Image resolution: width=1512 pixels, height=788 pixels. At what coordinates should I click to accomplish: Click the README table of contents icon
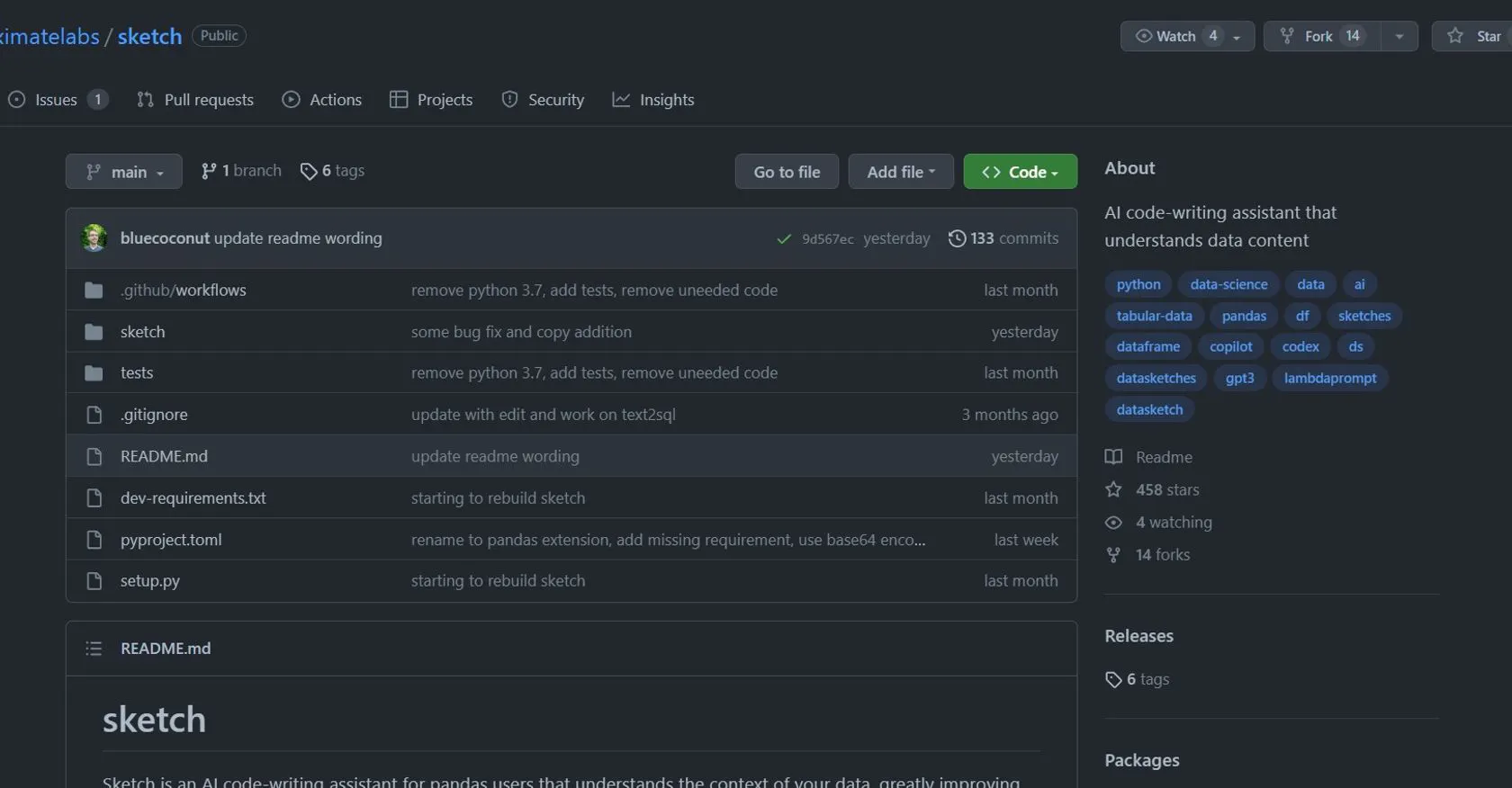click(x=94, y=649)
